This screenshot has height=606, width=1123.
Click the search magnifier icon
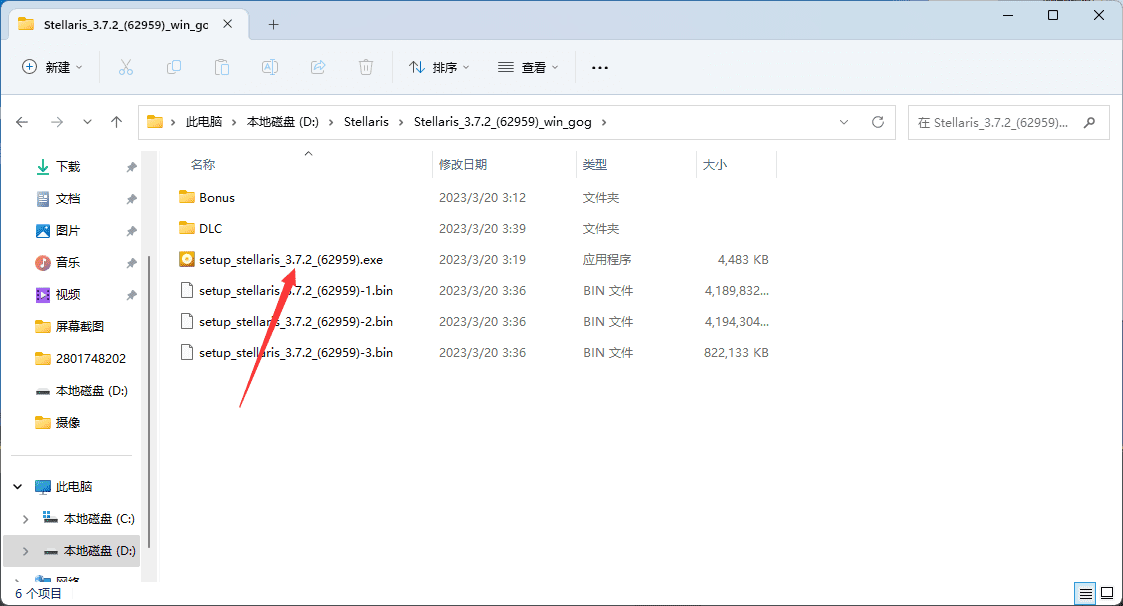(x=1089, y=122)
